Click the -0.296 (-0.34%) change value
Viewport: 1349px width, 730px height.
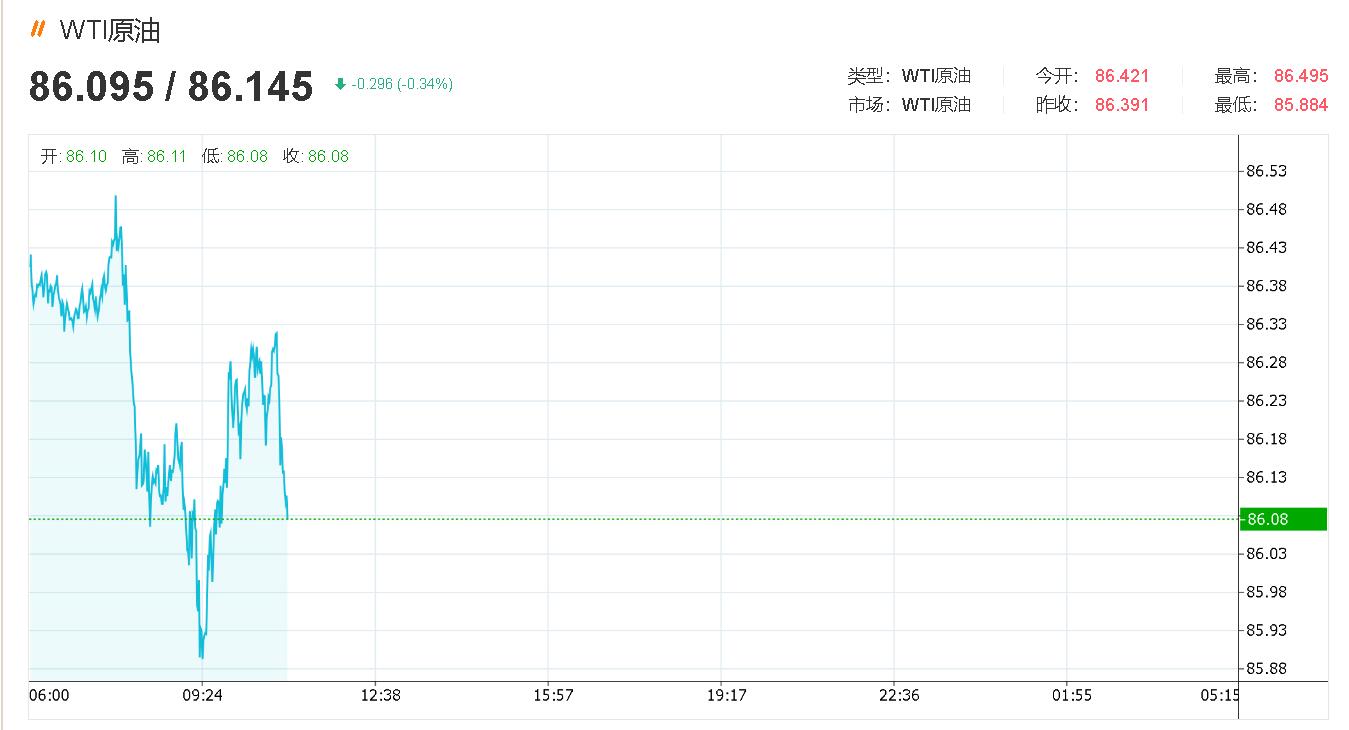point(402,85)
